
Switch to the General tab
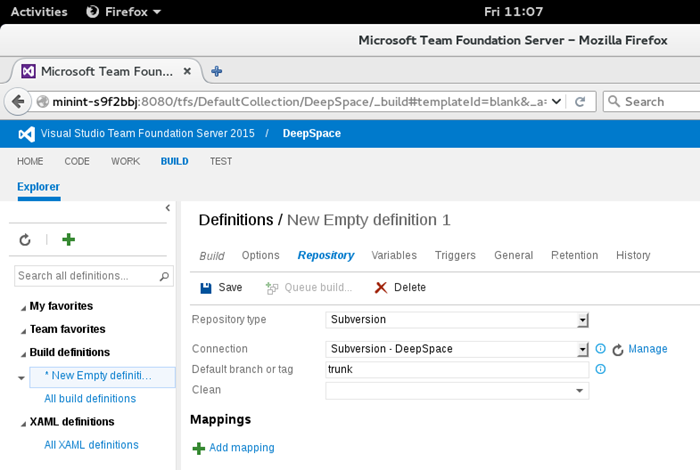(x=513, y=255)
